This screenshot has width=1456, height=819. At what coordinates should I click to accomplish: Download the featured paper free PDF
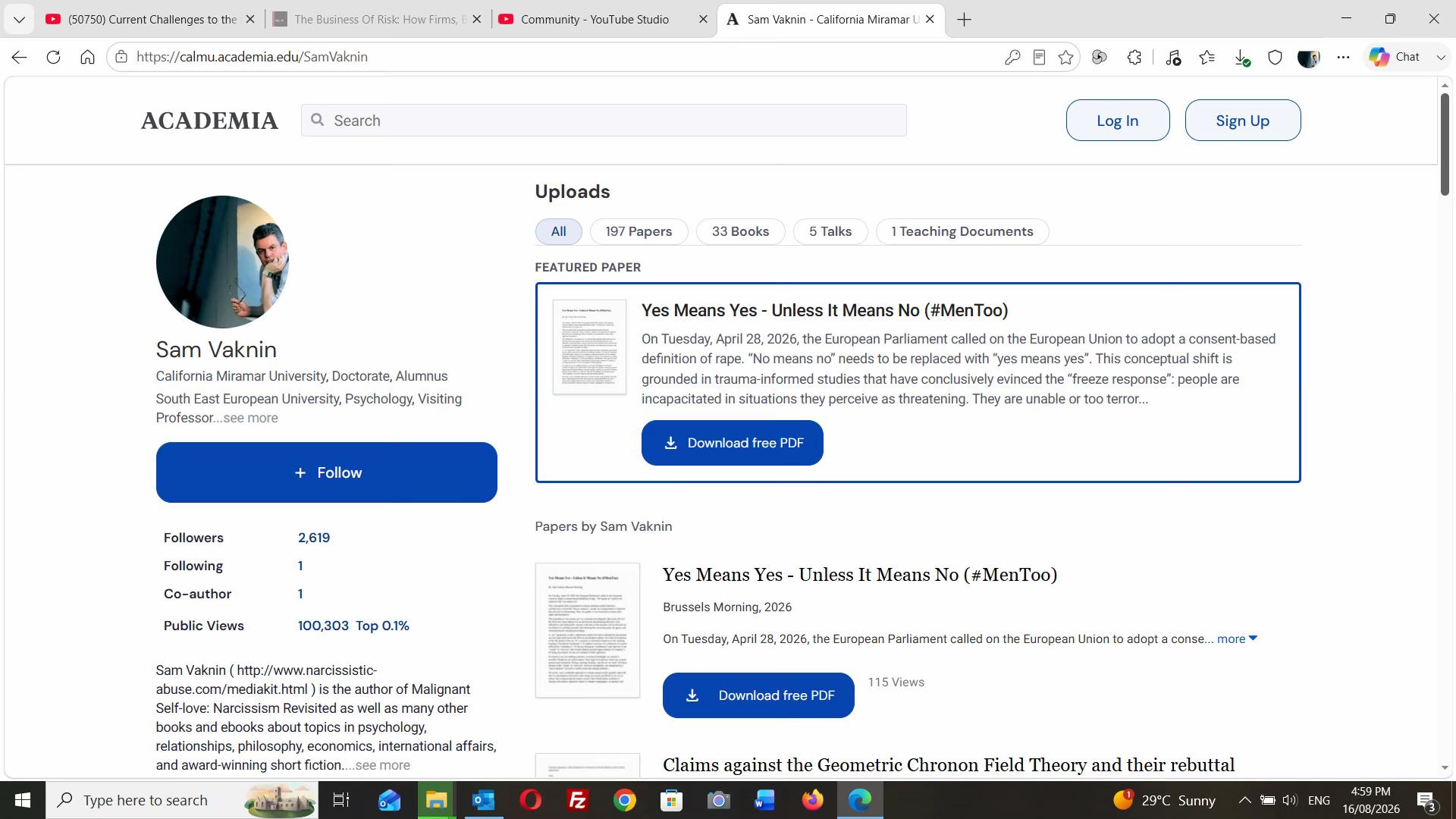(x=733, y=443)
